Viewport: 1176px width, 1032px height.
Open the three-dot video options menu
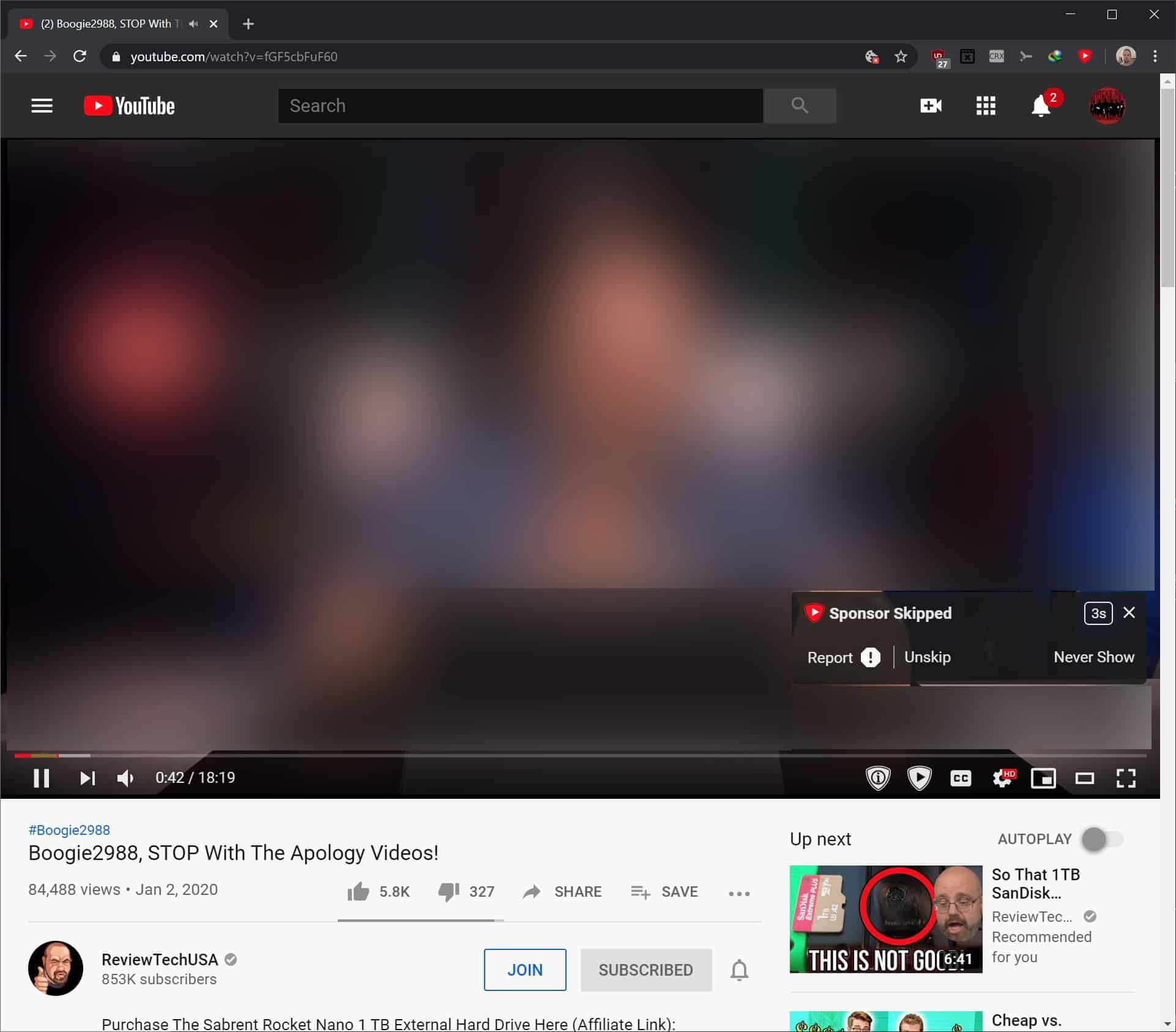739,892
